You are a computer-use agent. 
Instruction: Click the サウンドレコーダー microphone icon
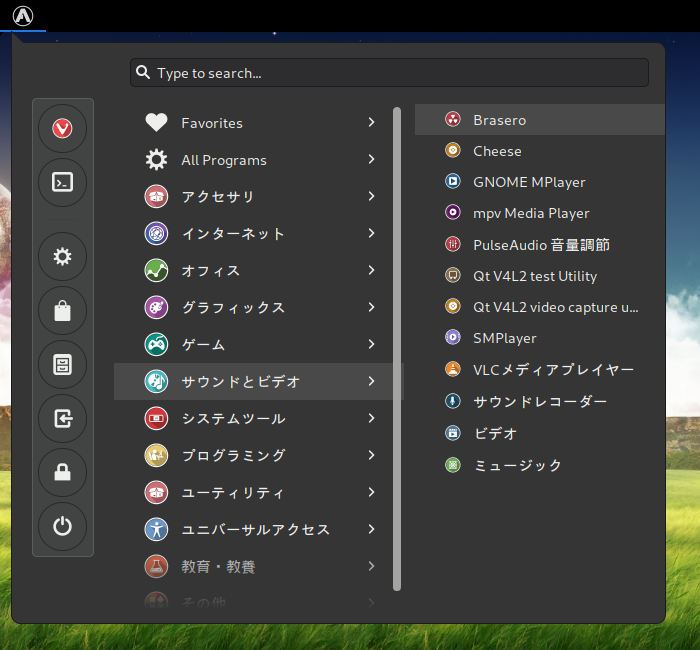[453, 401]
